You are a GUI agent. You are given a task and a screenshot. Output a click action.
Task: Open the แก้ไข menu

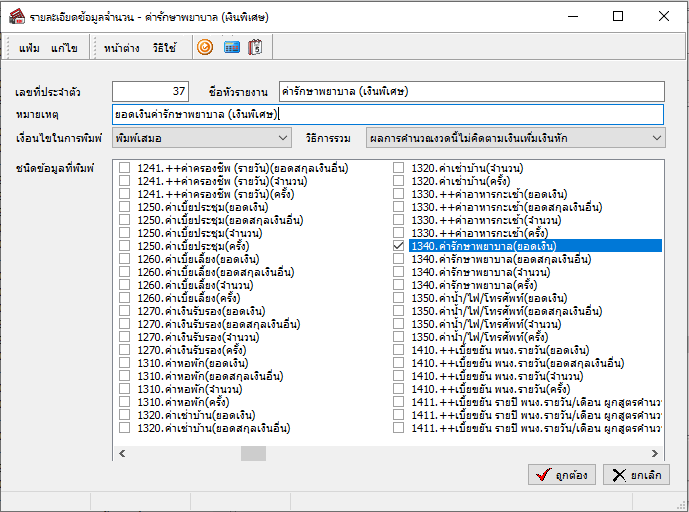coord(65,48)
